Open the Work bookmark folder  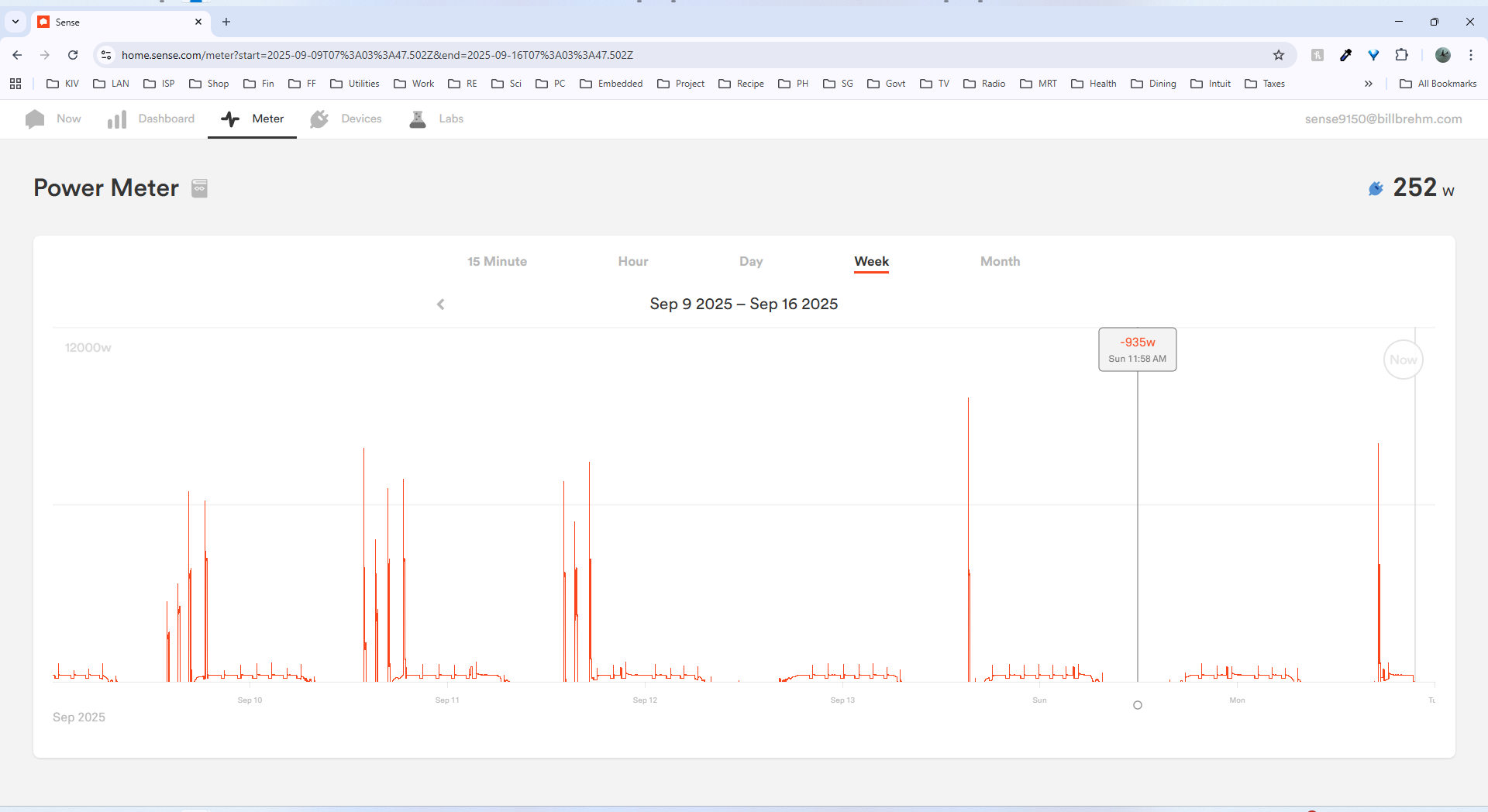(414, 84)
